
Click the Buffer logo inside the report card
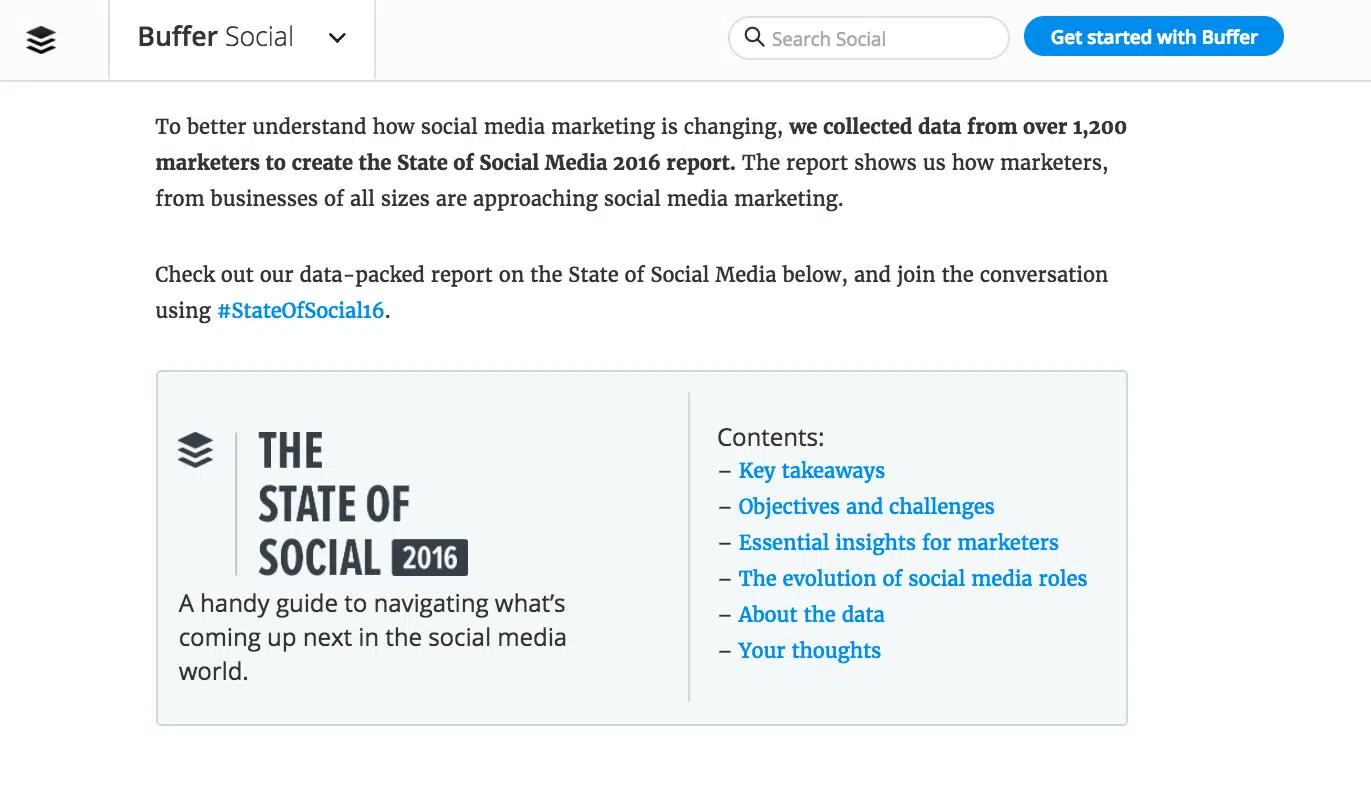coord(195,450)
